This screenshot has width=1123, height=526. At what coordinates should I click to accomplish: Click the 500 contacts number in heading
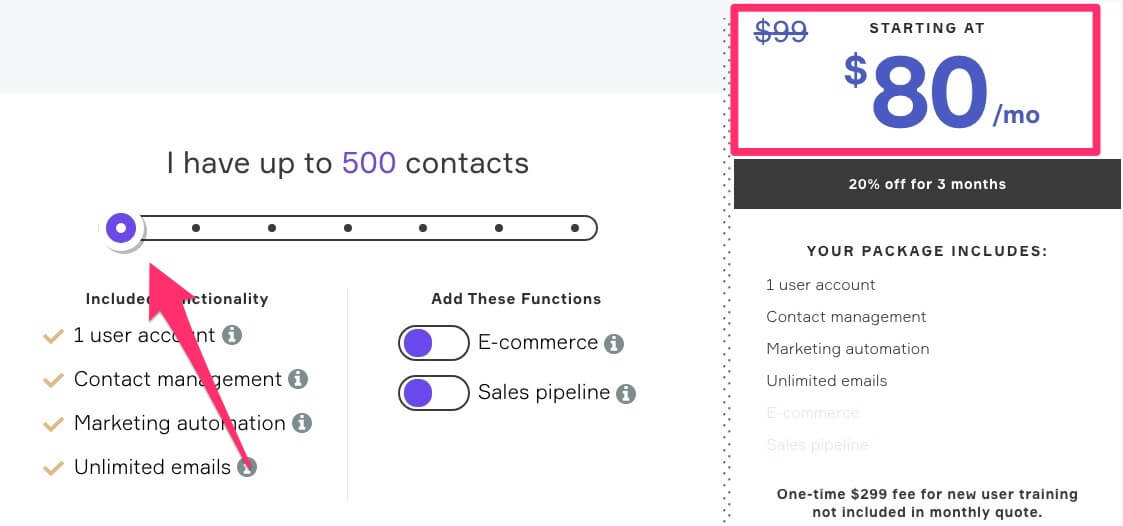(369, 163)
